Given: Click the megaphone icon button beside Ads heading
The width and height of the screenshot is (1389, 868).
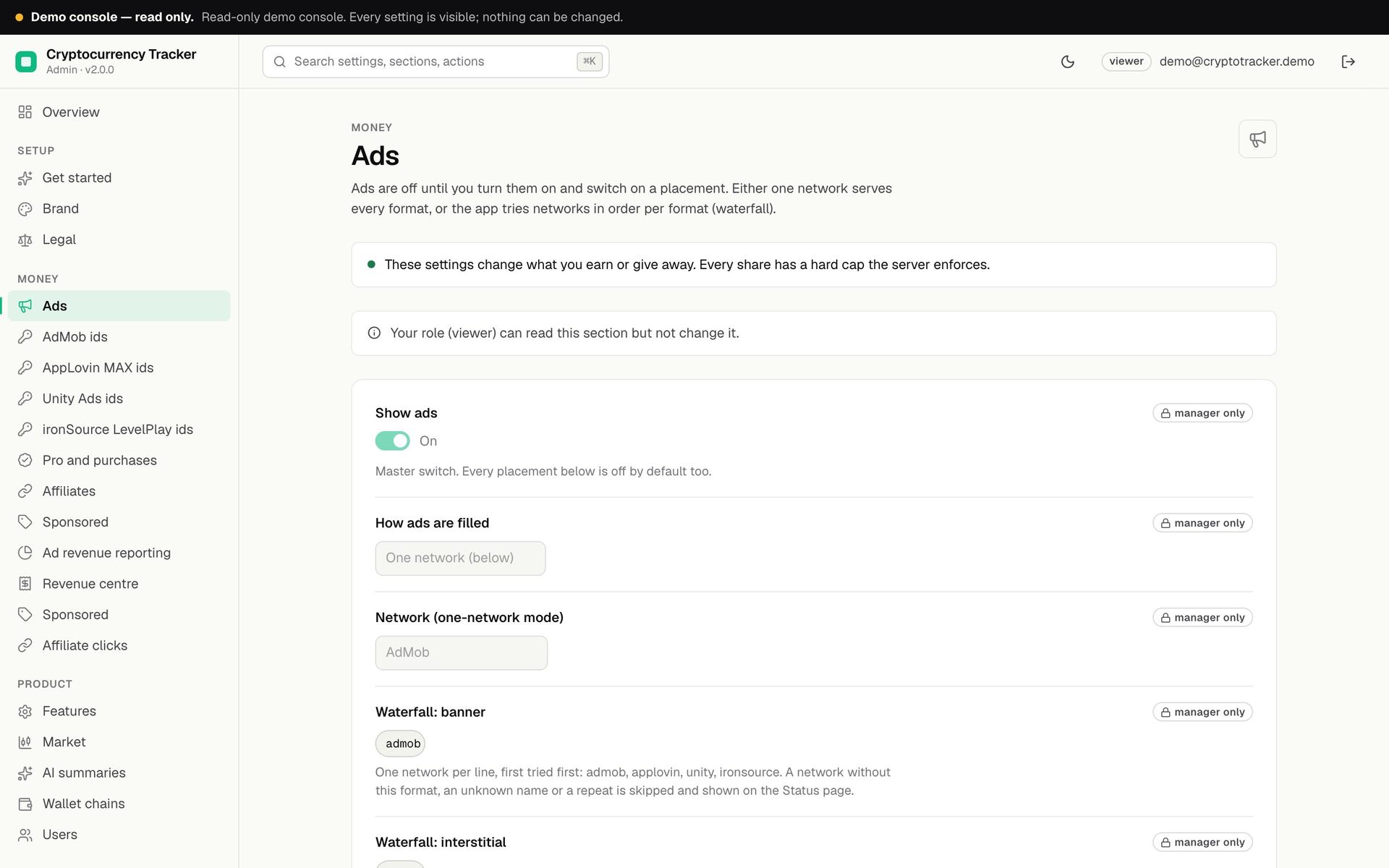Looking at the screenshot, I should [1257, 139].
